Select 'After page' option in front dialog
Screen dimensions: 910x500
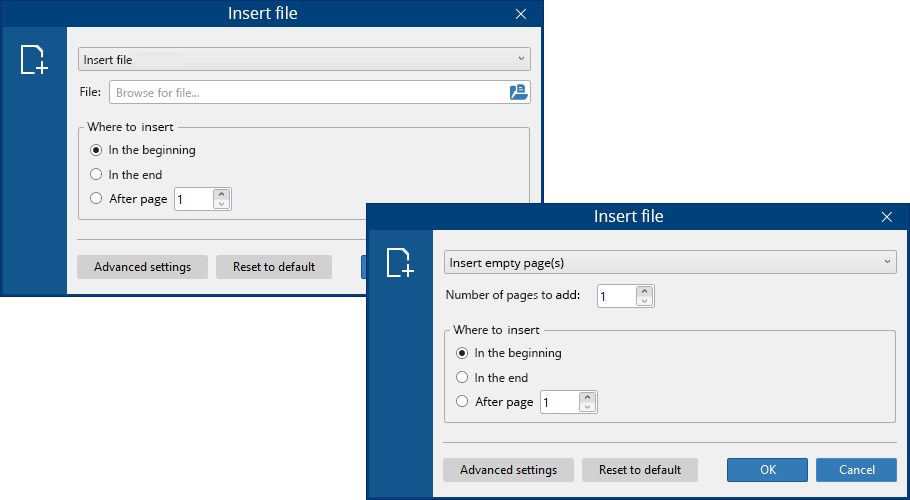(x=462, y=402)
